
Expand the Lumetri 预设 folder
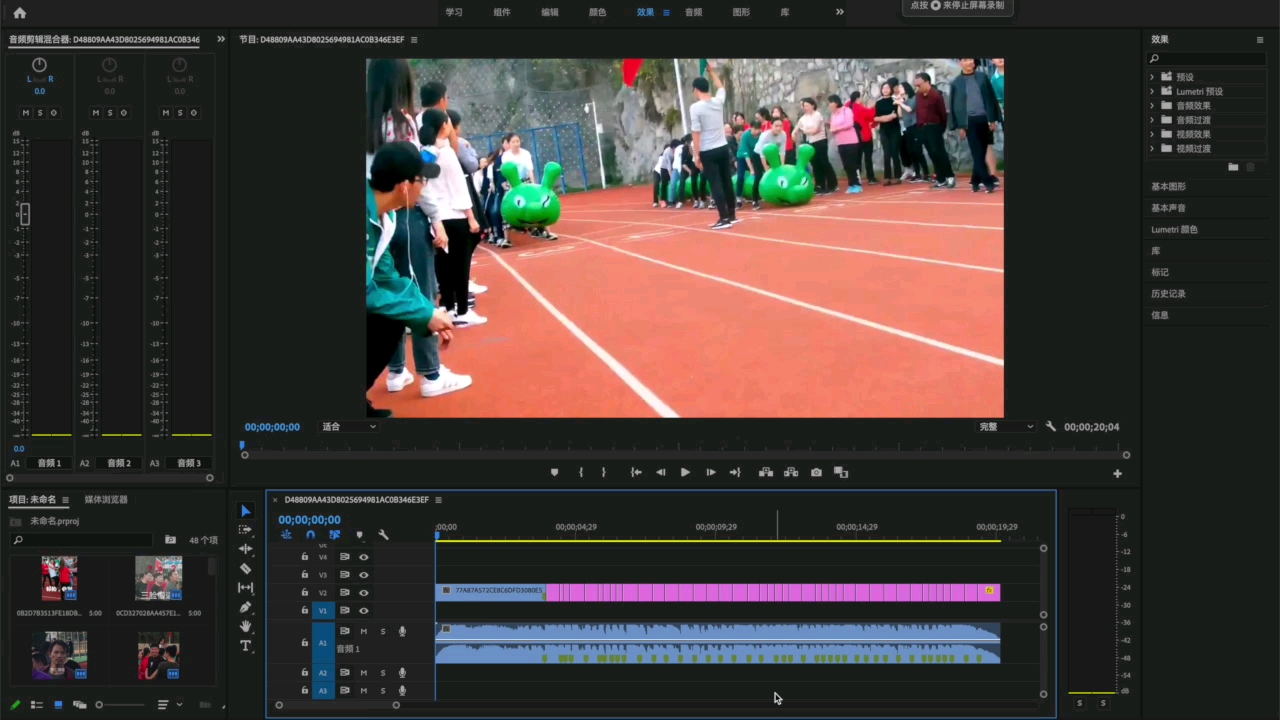coord(1152,91)
